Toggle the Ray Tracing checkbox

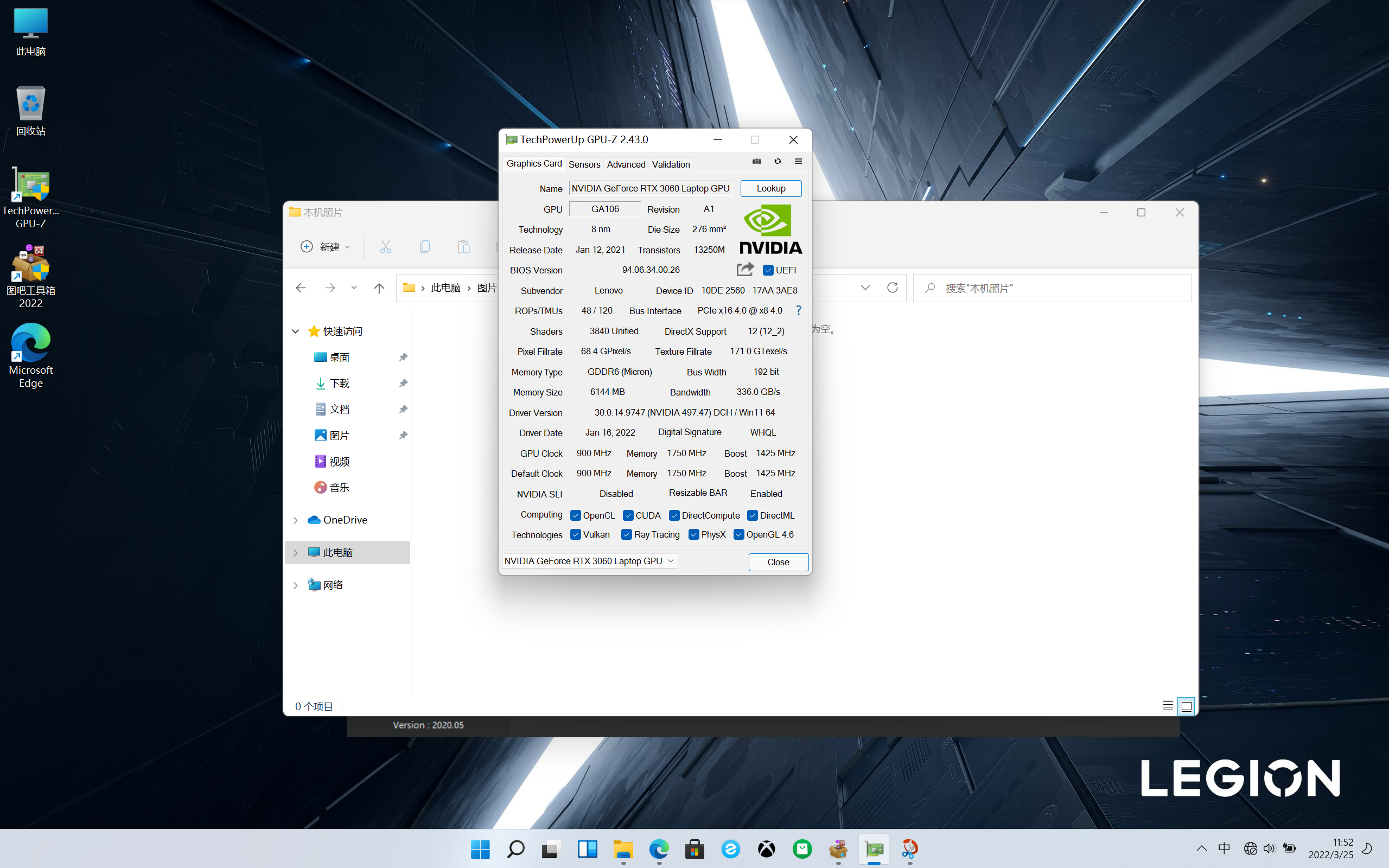[626, 534]
